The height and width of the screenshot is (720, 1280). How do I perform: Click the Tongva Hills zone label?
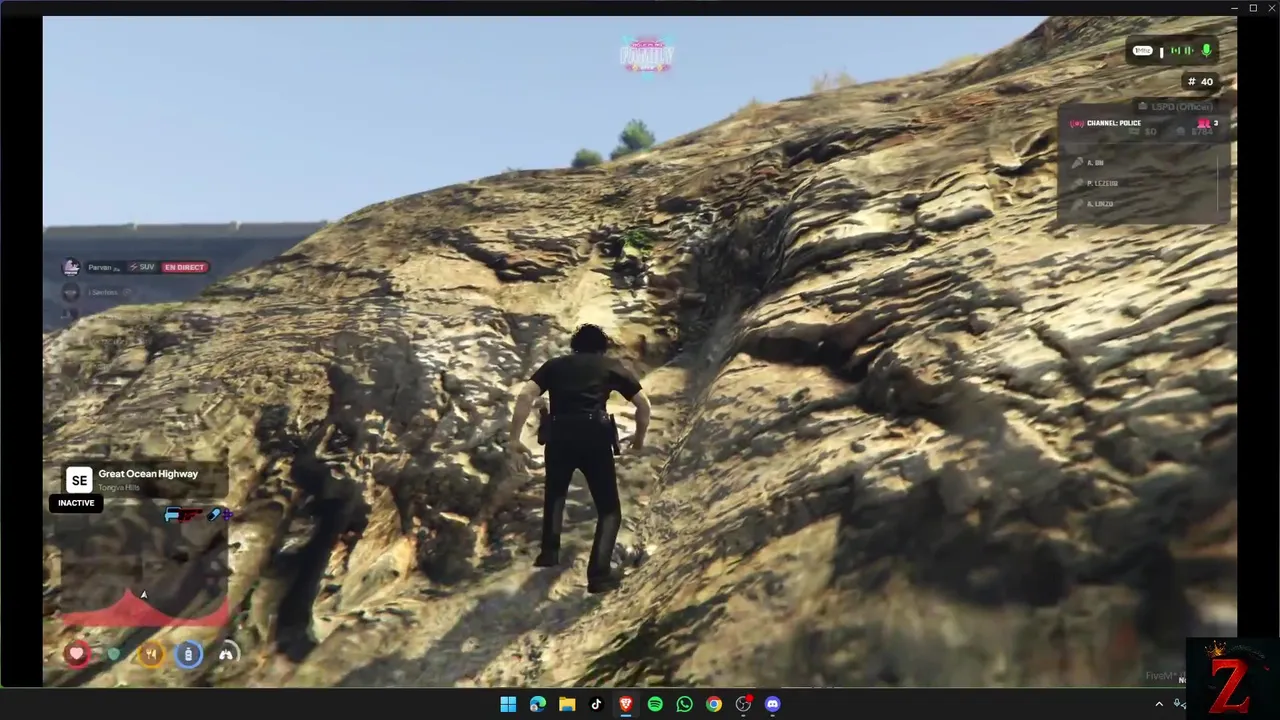click(119, 488)
